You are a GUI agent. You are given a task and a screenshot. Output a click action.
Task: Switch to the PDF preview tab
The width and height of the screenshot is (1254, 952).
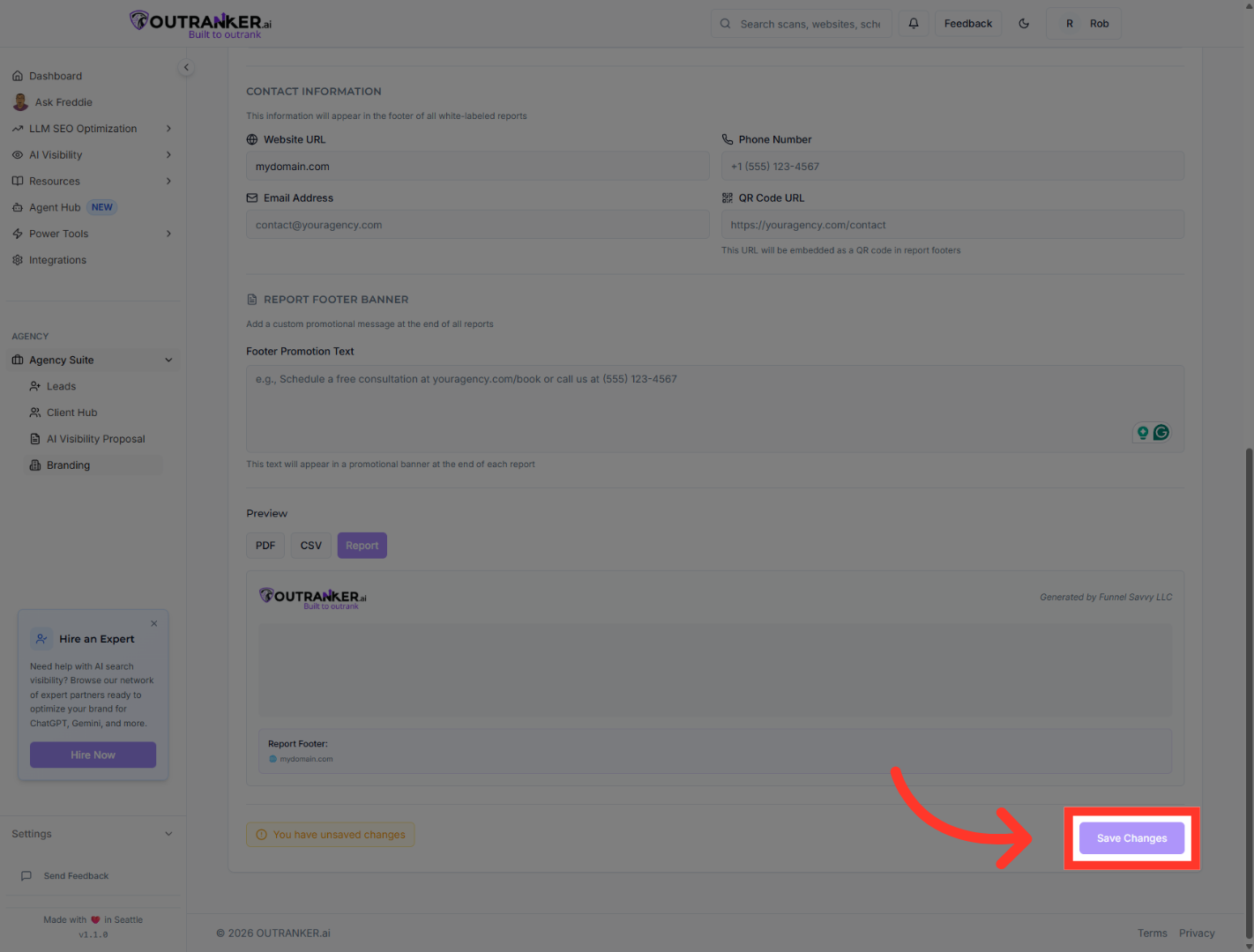(265, 545)
